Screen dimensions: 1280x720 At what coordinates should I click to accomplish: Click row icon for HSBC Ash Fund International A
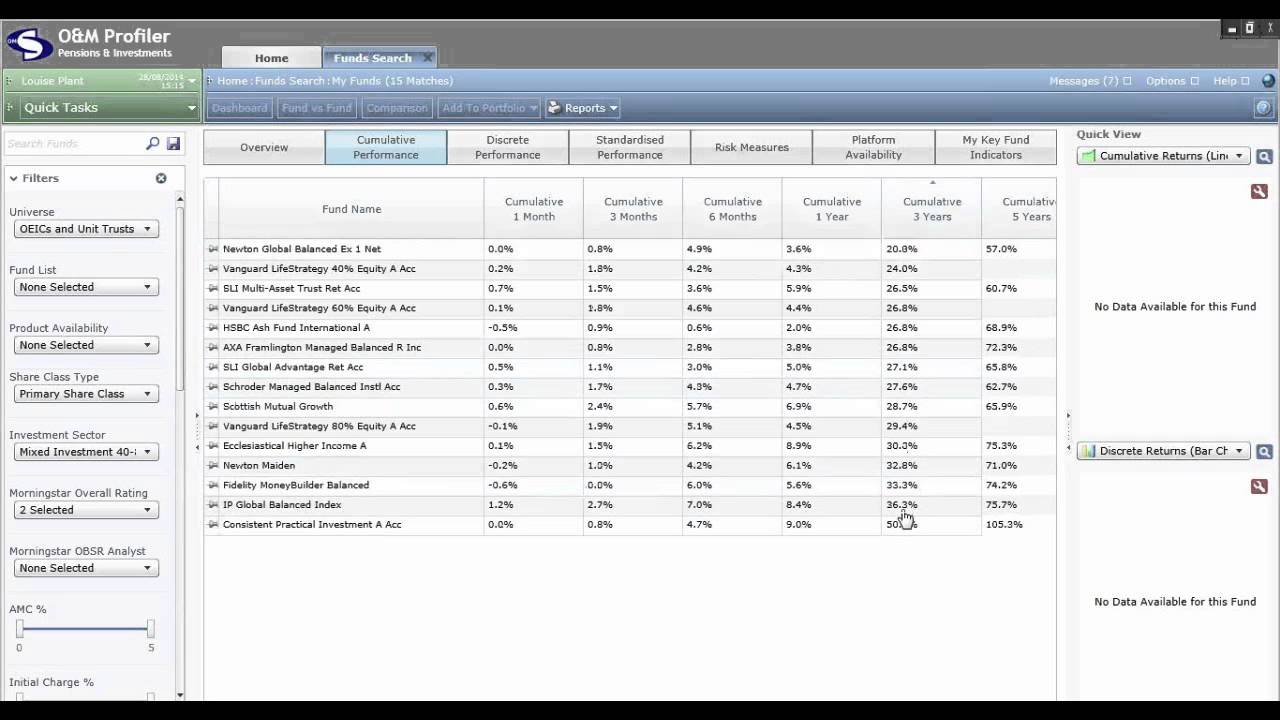[212, 328]
